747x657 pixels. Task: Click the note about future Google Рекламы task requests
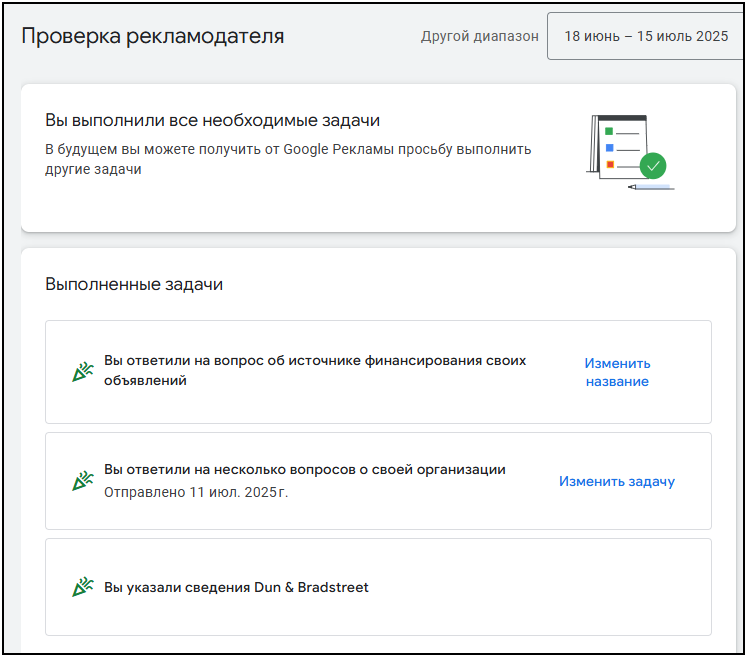click(288, 159)
